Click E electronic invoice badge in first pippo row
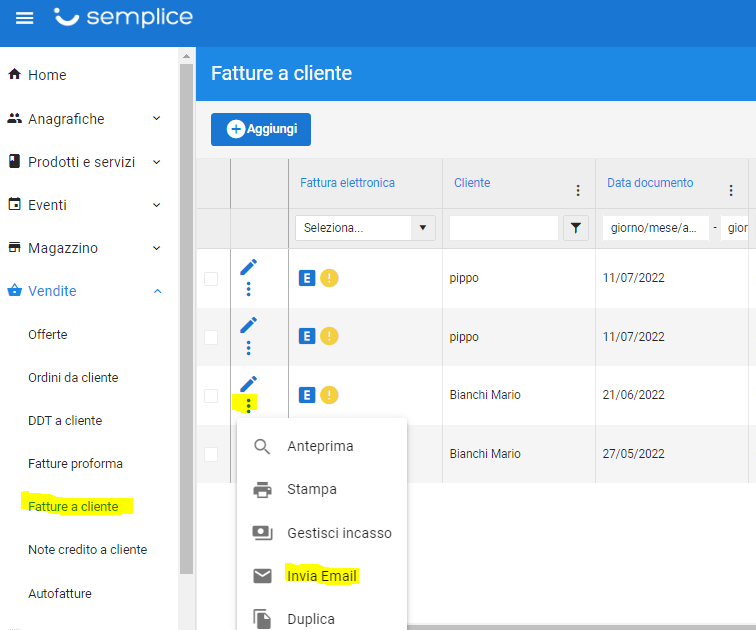The image size is (756, 630). point(307,278)
